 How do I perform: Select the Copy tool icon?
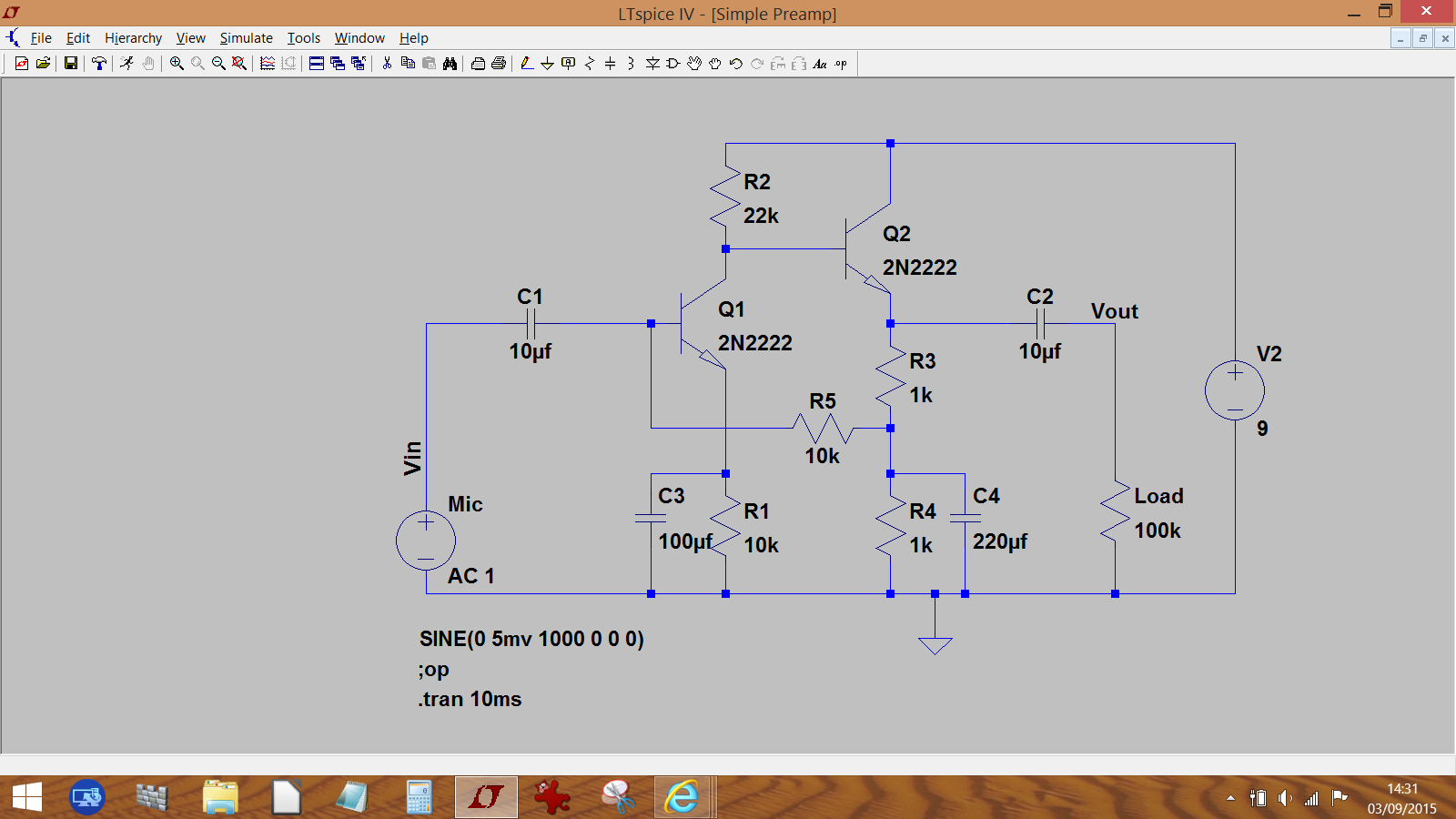[x=408, y=64]
